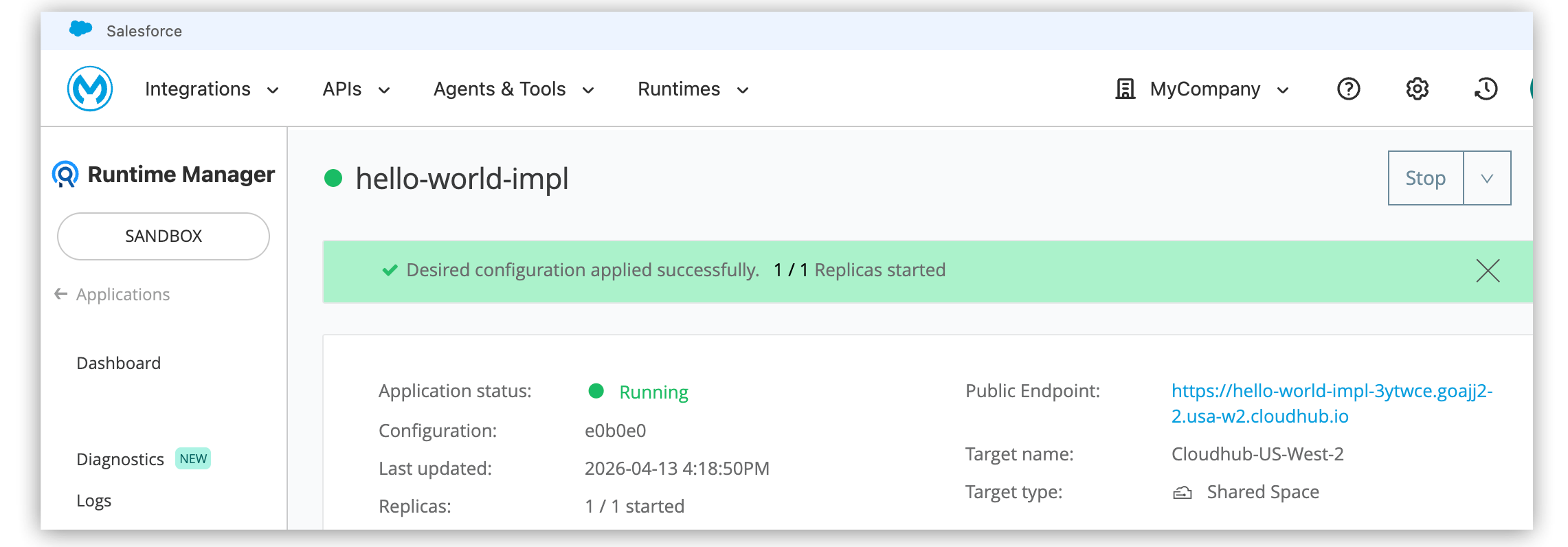Click the Shared Space target type text
The image size is (1568, 547).
[x=1263, y=492]
